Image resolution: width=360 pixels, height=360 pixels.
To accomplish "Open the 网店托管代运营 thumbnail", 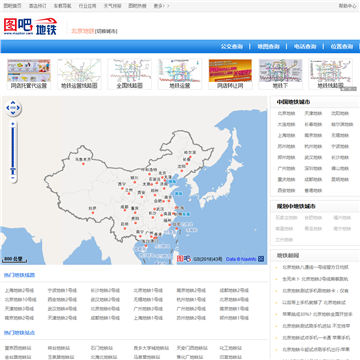I will [29, 74].
